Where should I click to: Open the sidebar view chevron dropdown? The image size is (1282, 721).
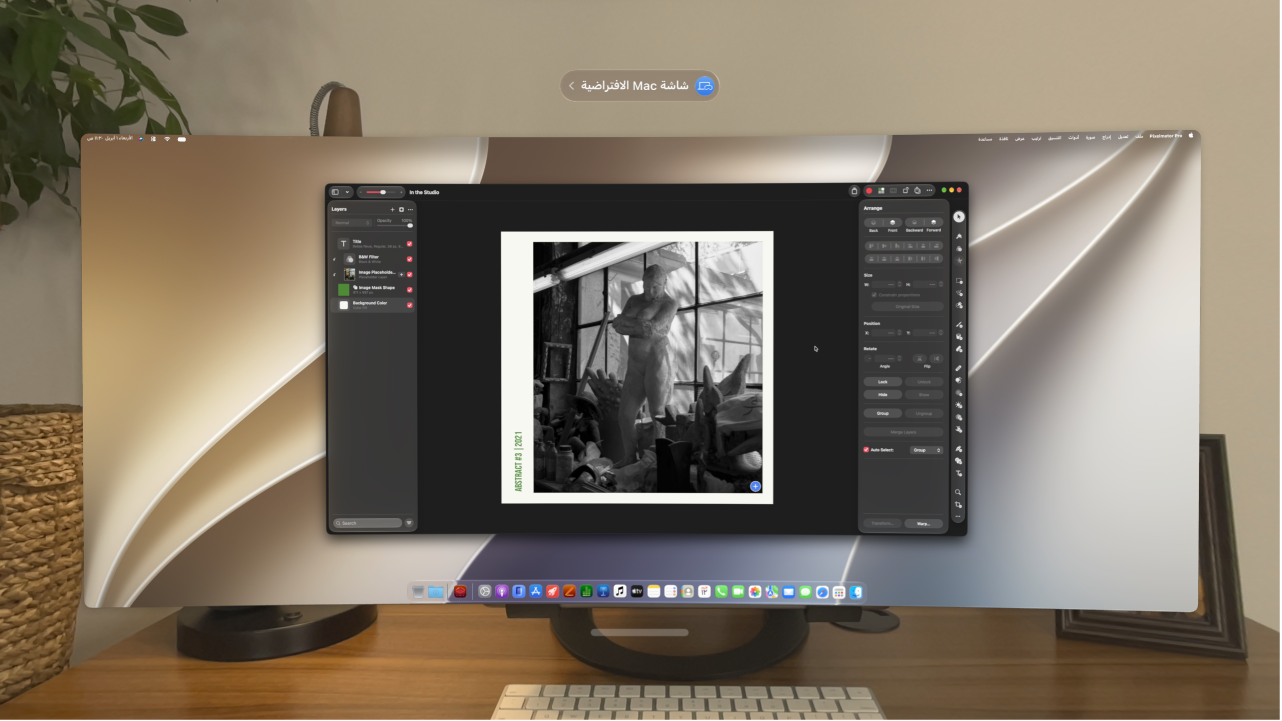click(x=347, y=192)
